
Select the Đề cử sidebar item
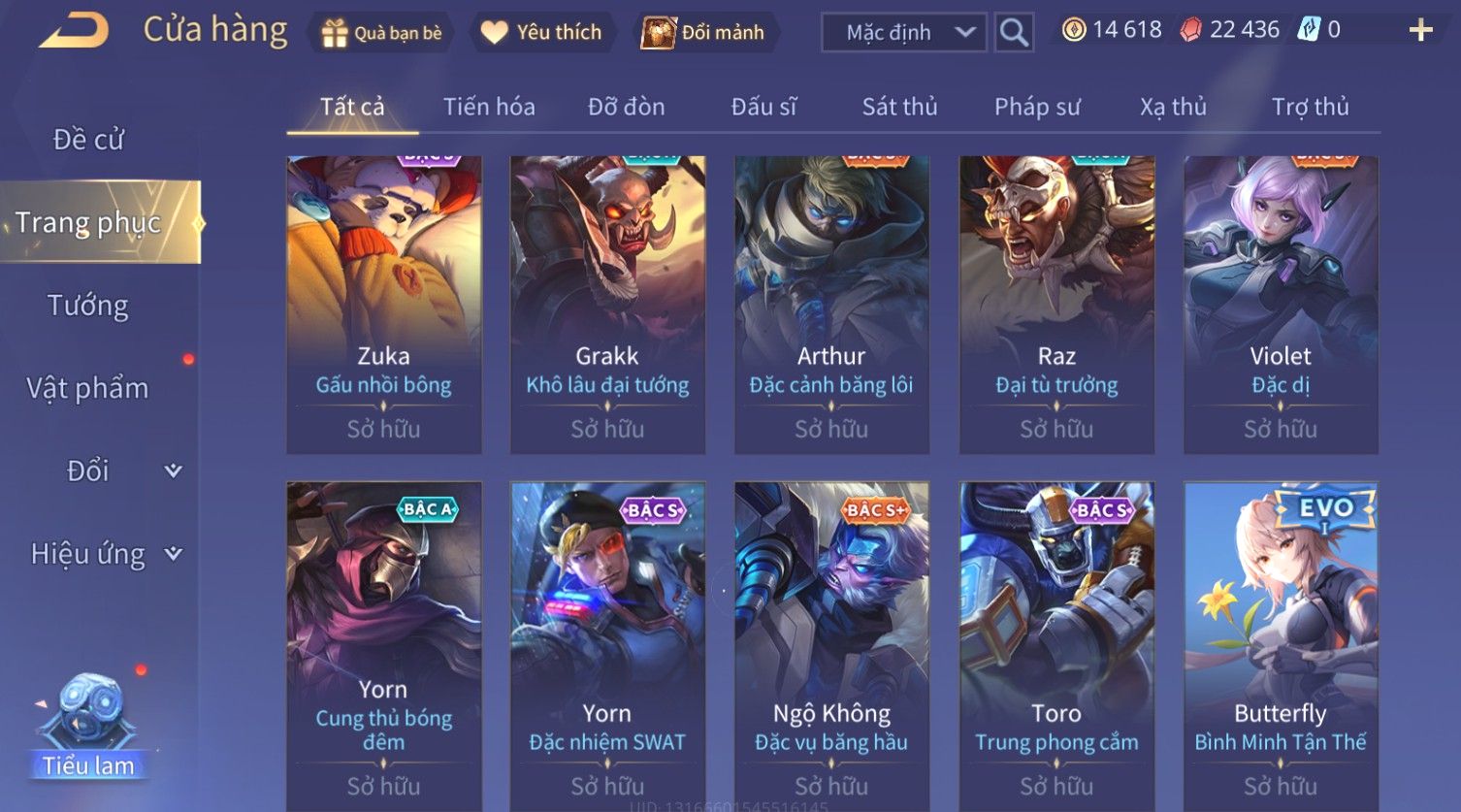pos(88,140)
